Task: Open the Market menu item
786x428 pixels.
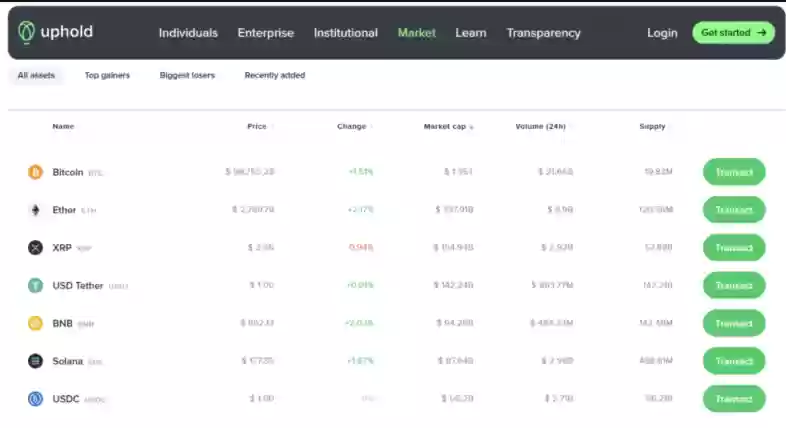Action: click(x=416, y=33)
